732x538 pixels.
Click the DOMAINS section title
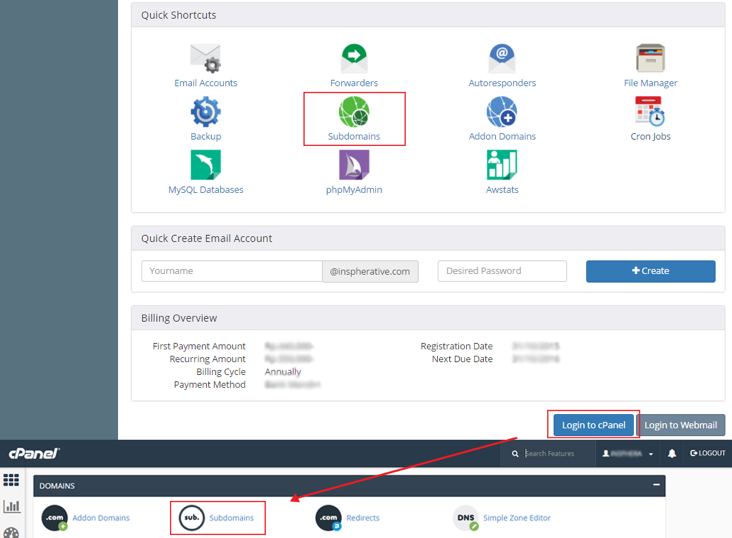pyautogui.click(x=57, y=486)
